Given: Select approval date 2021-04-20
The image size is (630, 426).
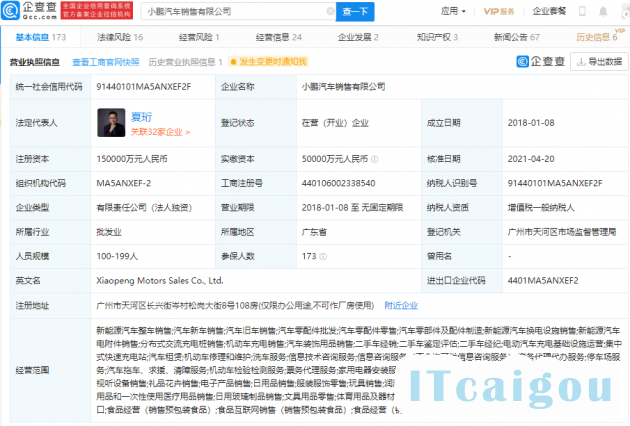Looking at the screenshot, I should [531, 159].
